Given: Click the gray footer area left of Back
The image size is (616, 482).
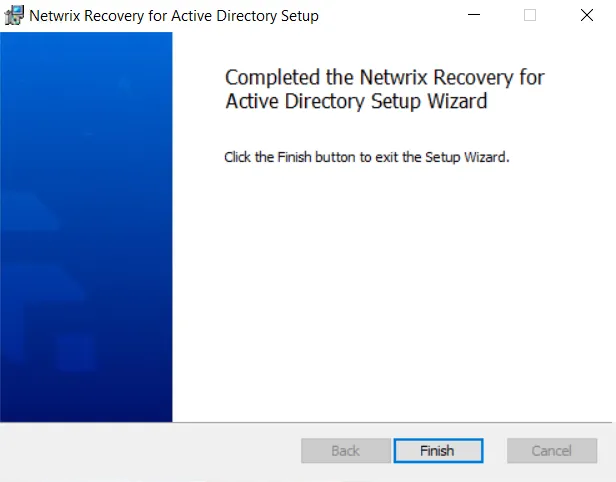Looking at the screenshot, I should (149, 451).
